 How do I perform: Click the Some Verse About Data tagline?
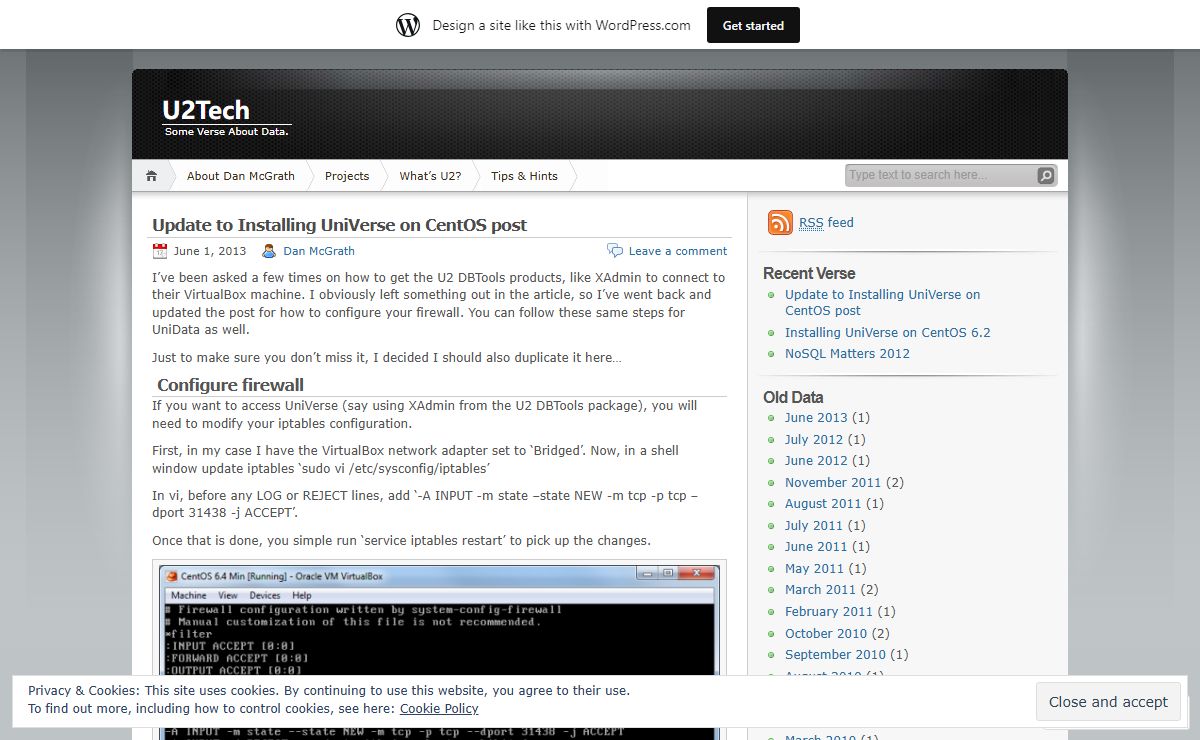(226, 132)
